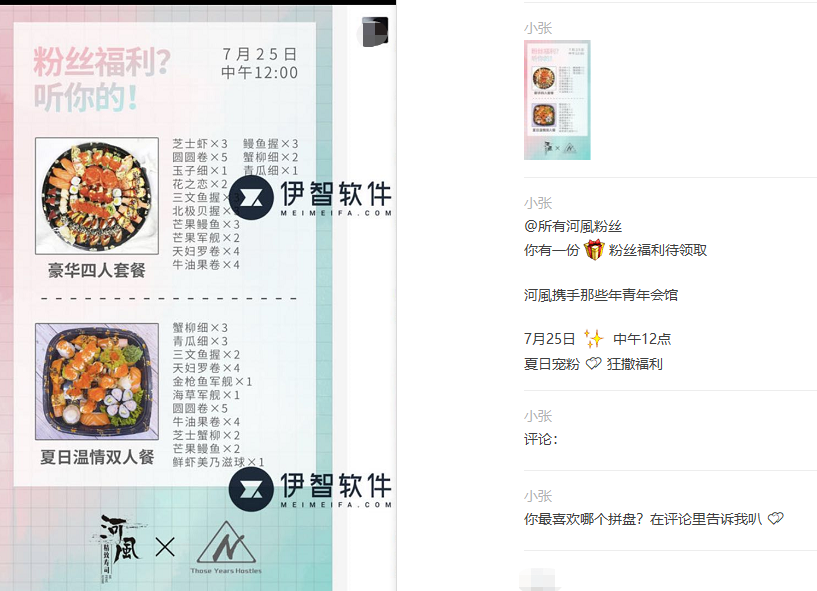Viewport: 817px width, 591px height.
Task: Click the 粉丝福利 poster headline text
Action: pos(102,79)
